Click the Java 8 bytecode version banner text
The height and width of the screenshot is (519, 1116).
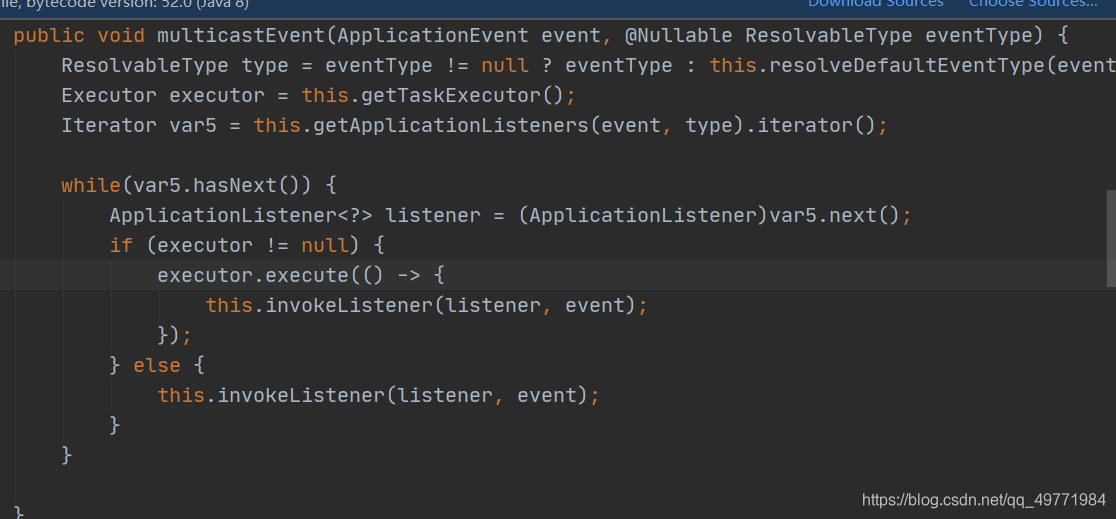click(x=125, y=4)
